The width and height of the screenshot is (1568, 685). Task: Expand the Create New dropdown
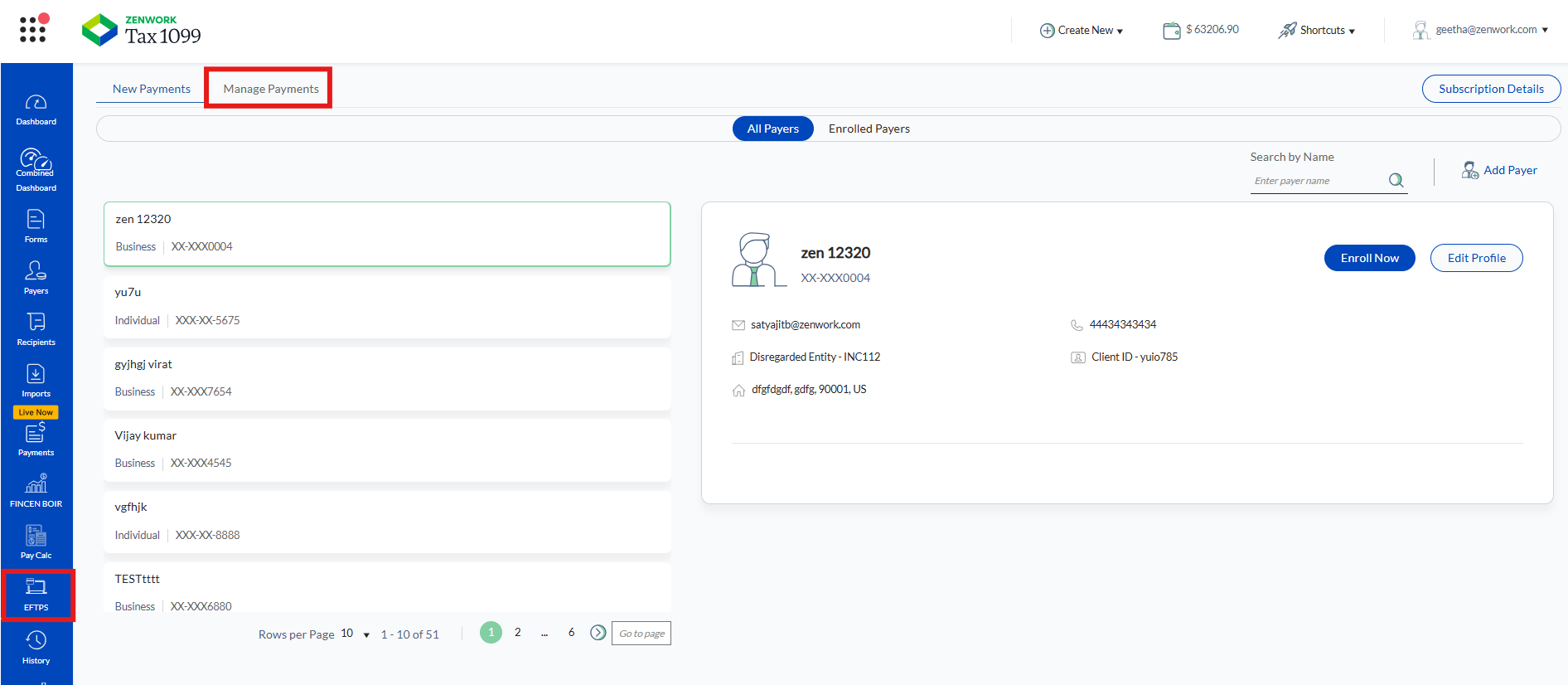pos(1082,31)
